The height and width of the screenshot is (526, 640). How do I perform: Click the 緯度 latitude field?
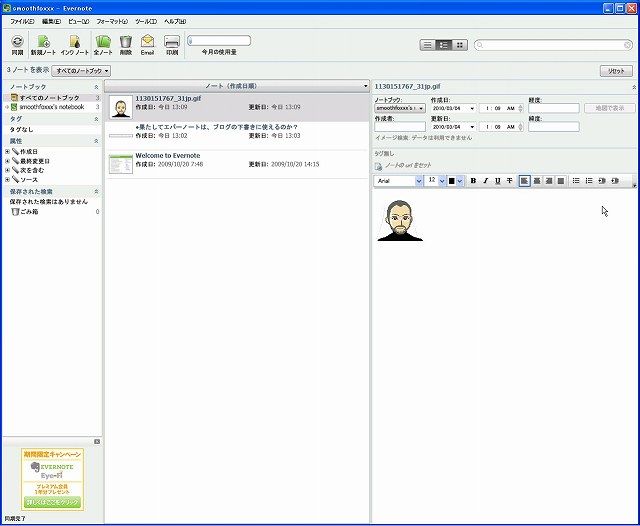point(554,127)
